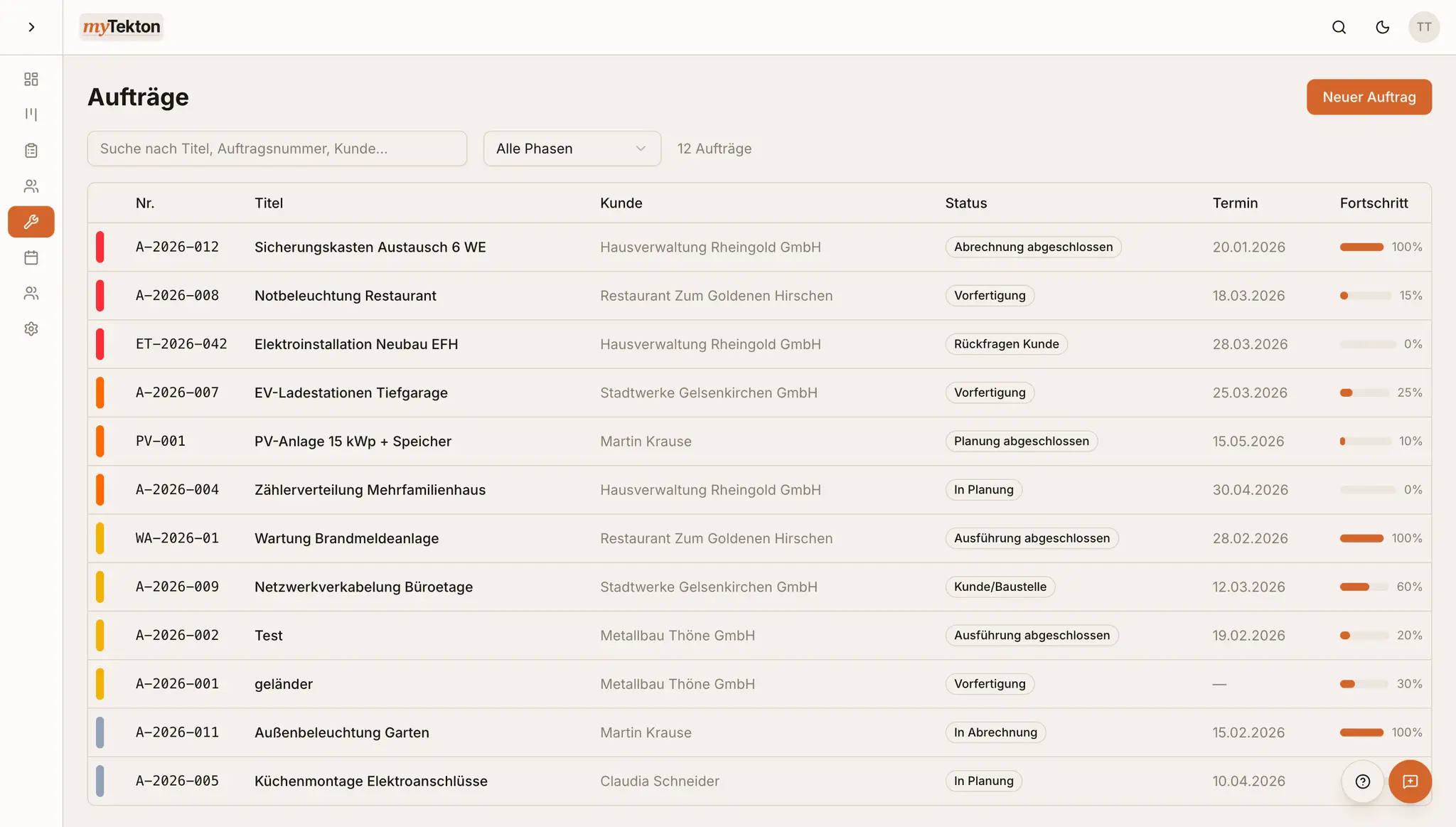Open order Außenbeleuchtung Garten
This screenshot has height=827, width=1456.
(x=342, y=732)
